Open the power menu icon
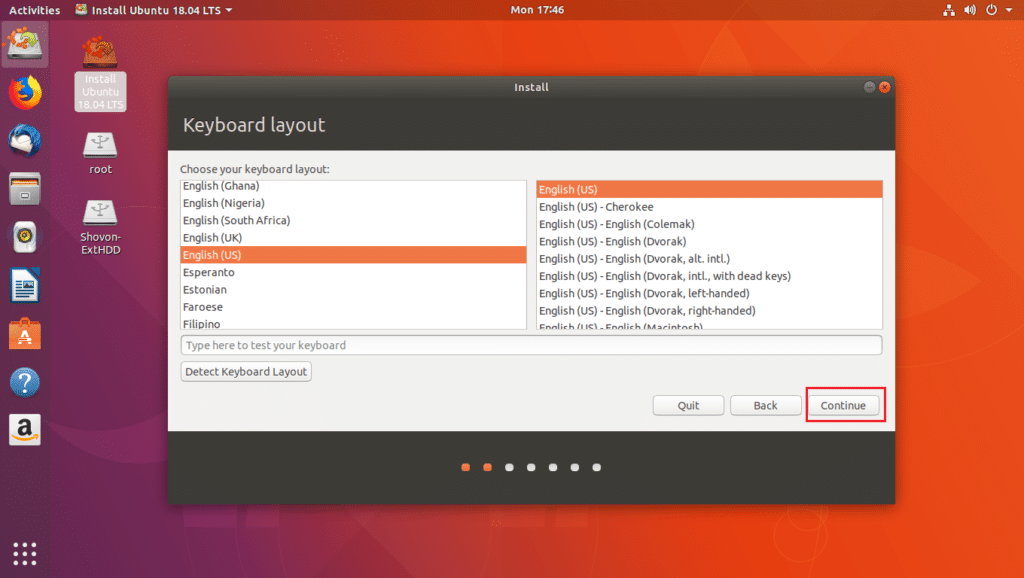 (x=991, y=10)
